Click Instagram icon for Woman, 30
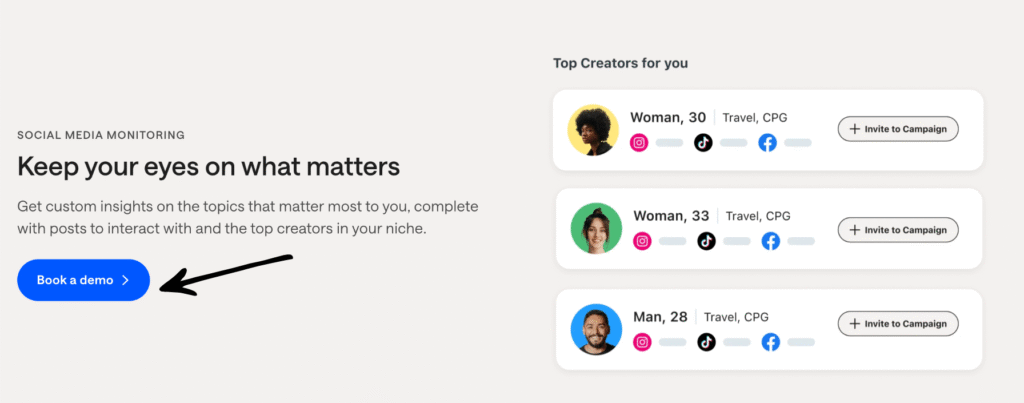 point(640,143)
